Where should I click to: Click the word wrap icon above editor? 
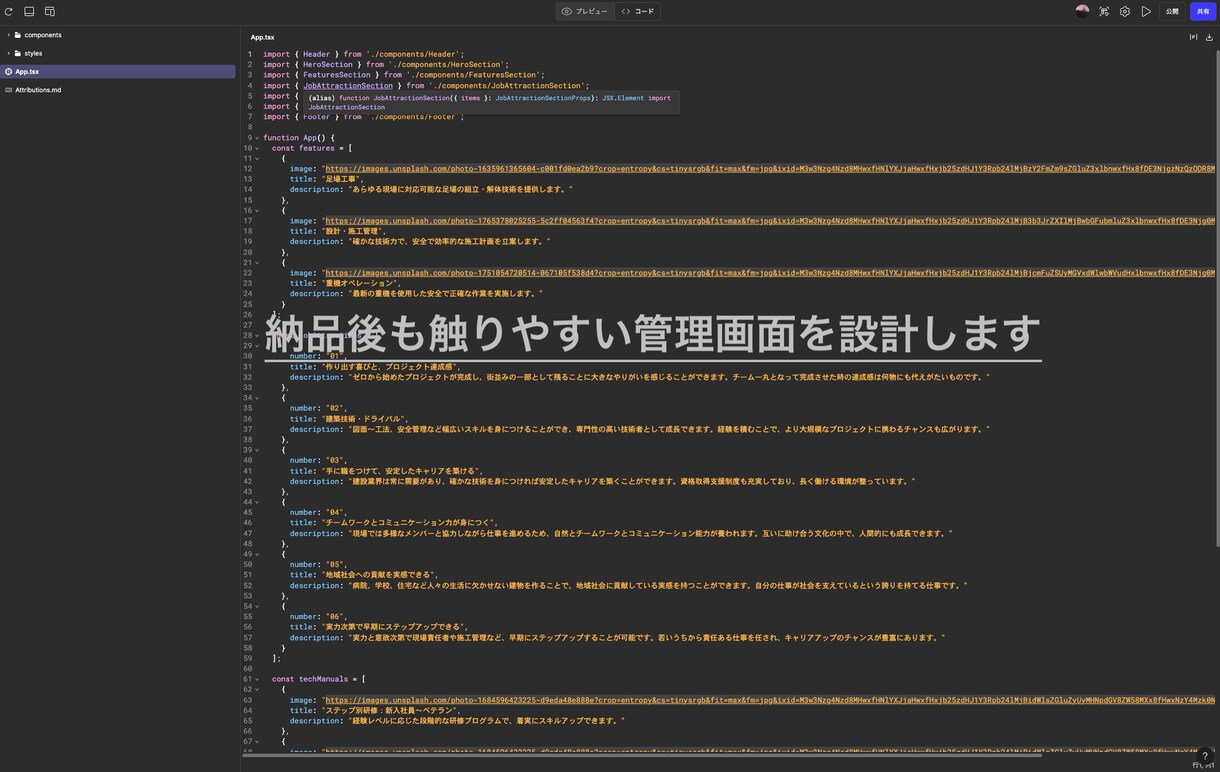pos(1193,37)
